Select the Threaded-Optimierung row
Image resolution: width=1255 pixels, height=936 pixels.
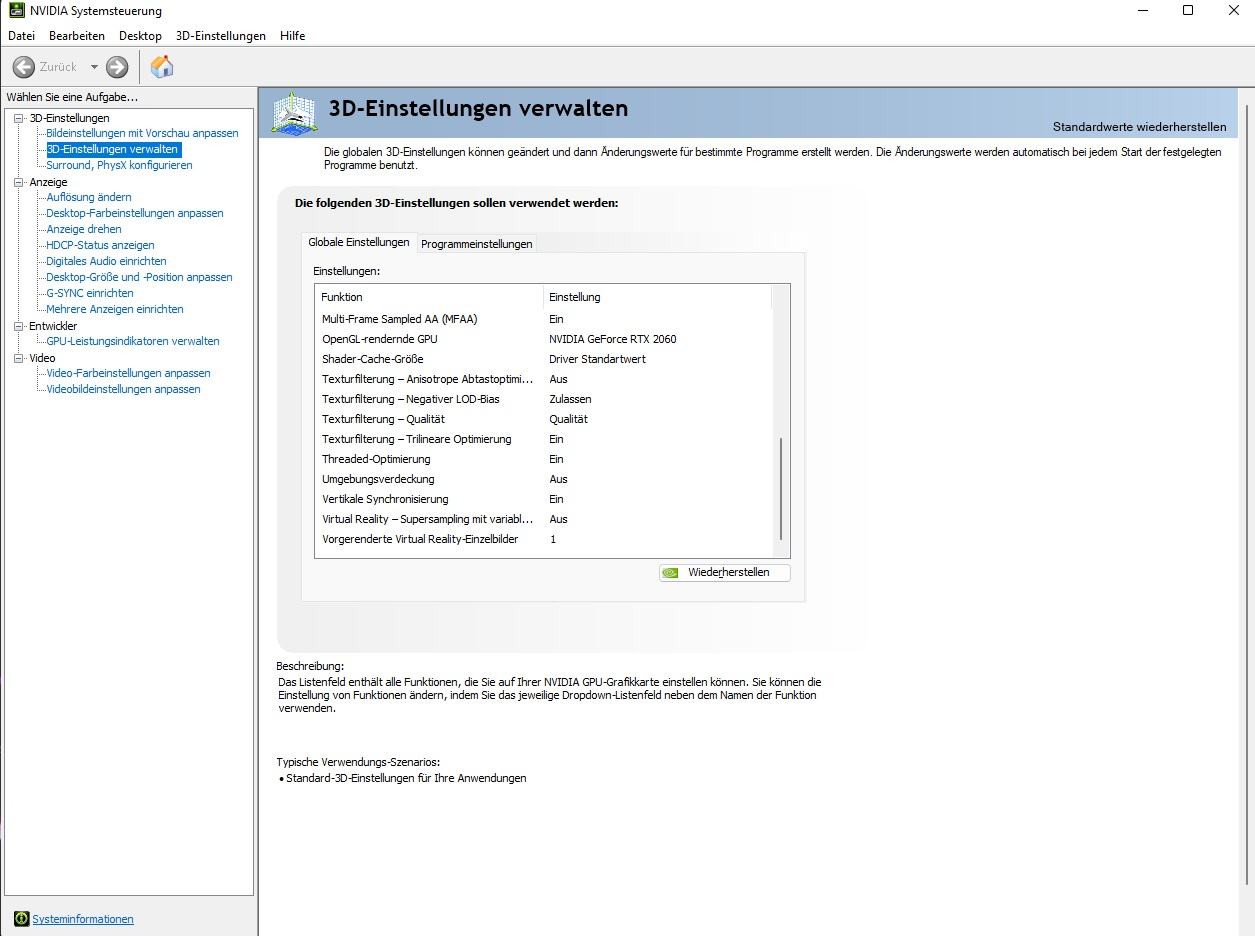[544, 459]
